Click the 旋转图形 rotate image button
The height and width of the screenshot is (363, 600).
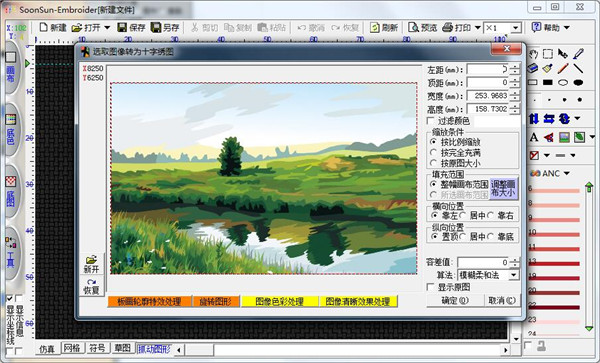click(216, 301)
